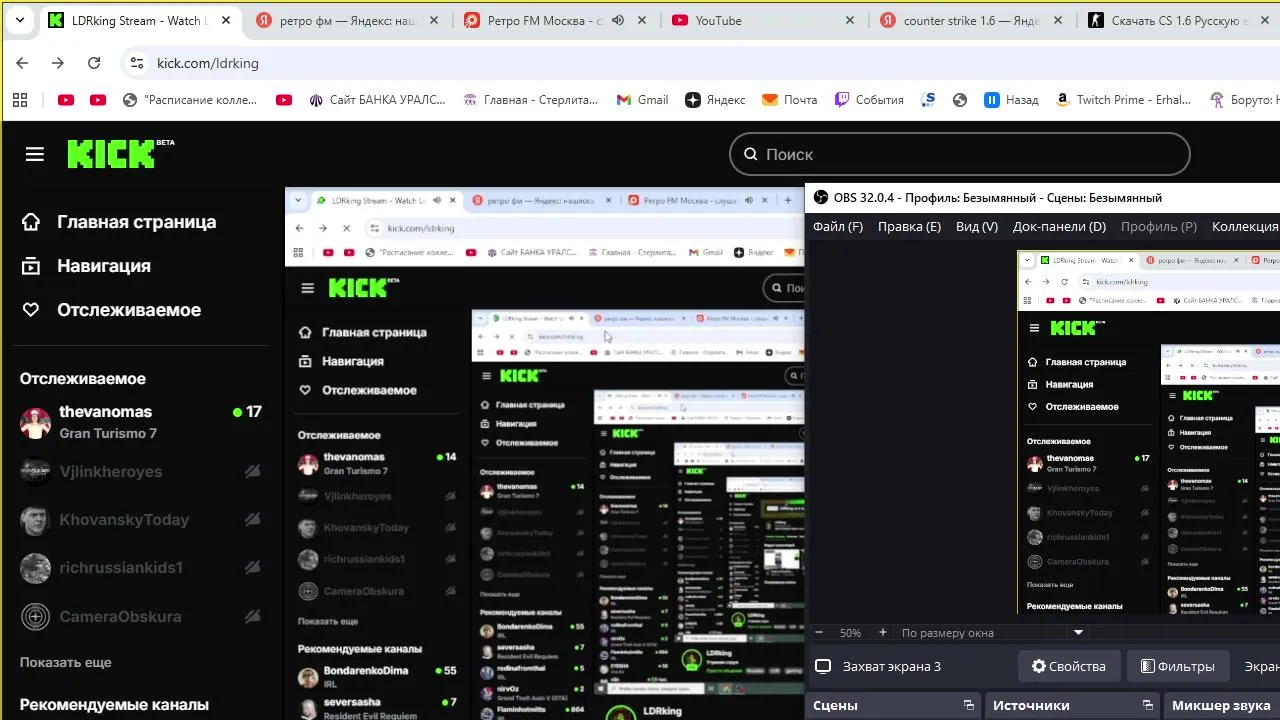Mute audio on the Ретро FM Москва tab
Screen dimensions: 1280x720
tap(618, 20)
